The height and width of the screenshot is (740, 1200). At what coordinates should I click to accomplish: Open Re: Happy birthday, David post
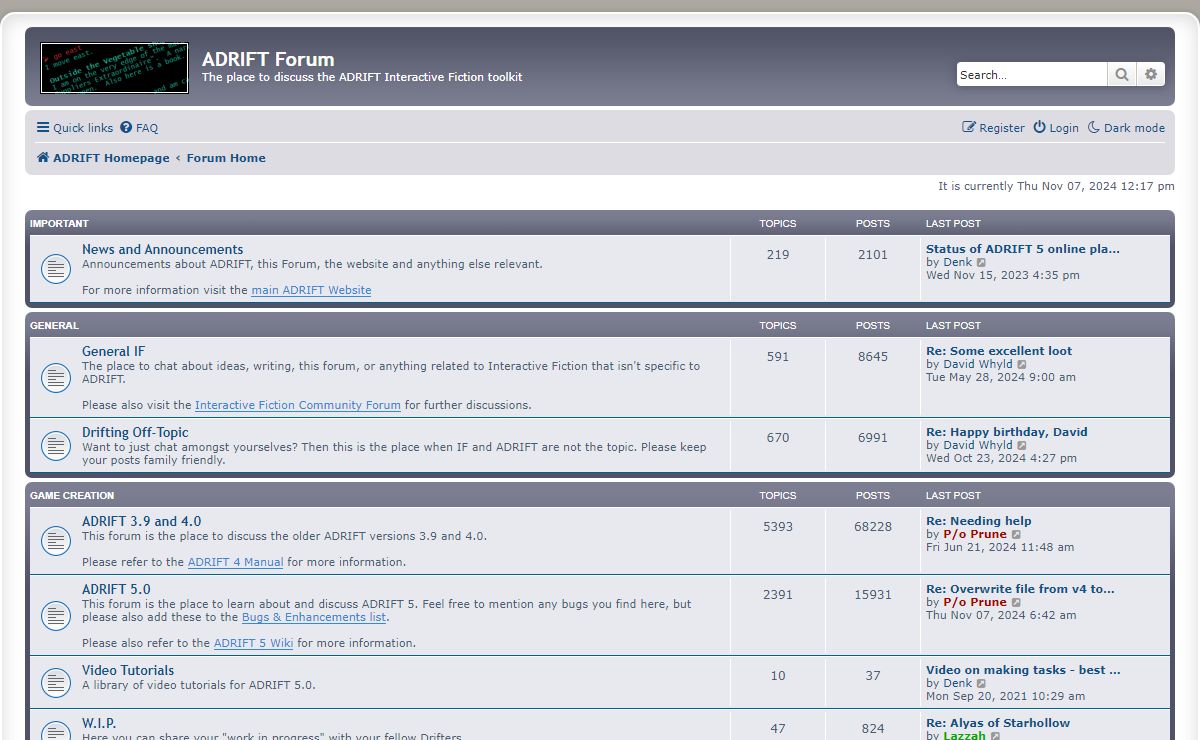1007,432
